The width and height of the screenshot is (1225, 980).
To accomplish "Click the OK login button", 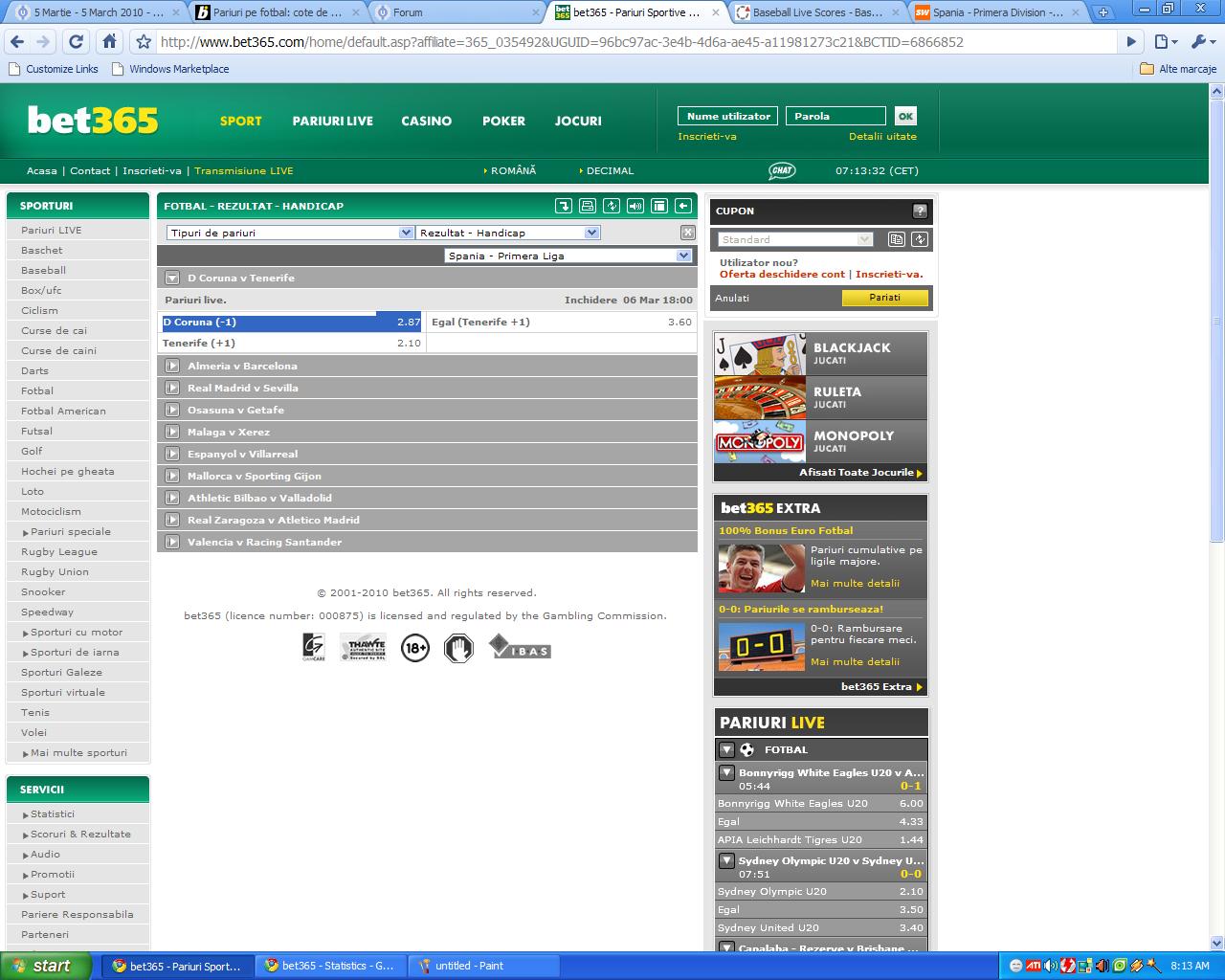I will pos(905,116).
